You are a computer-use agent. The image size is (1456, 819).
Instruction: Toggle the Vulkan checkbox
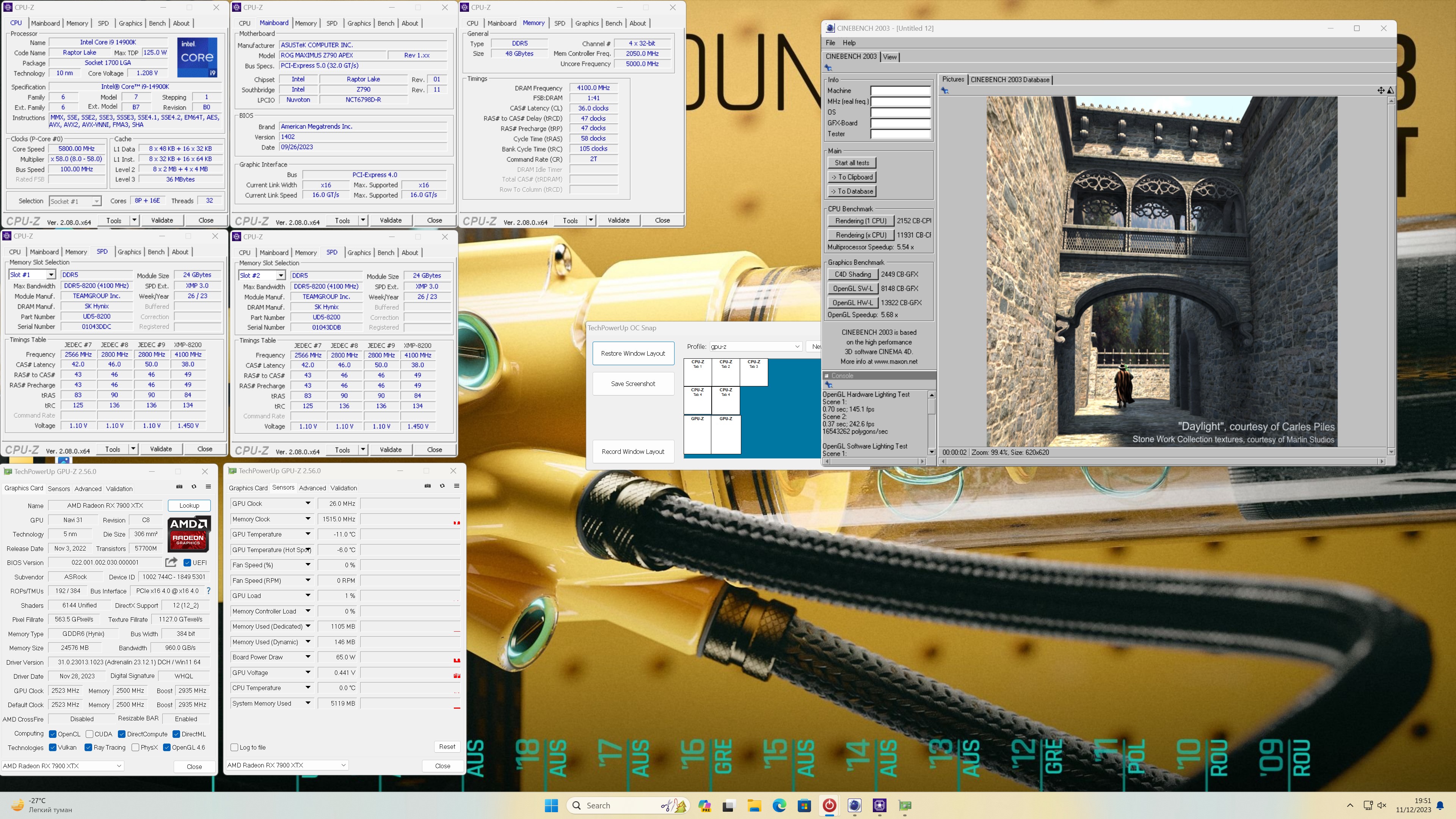point(53,747)
